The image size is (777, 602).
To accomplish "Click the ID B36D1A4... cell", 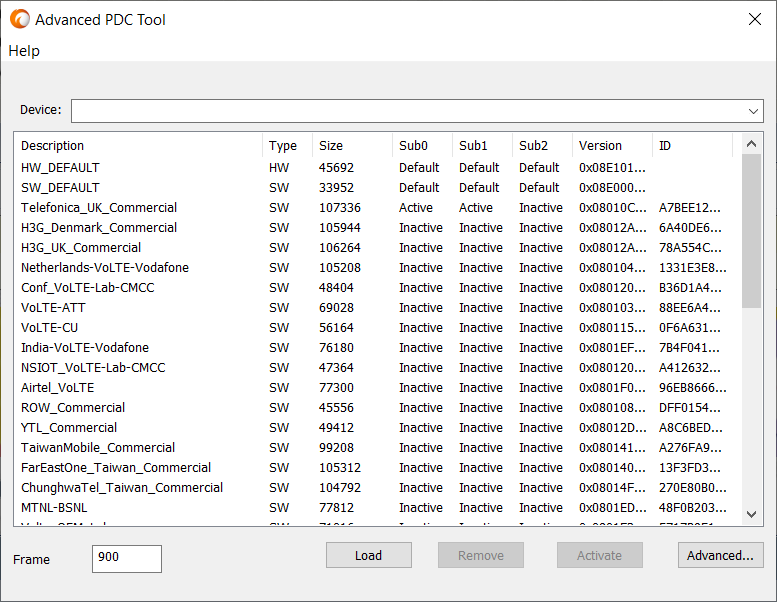I will (690, 288).
